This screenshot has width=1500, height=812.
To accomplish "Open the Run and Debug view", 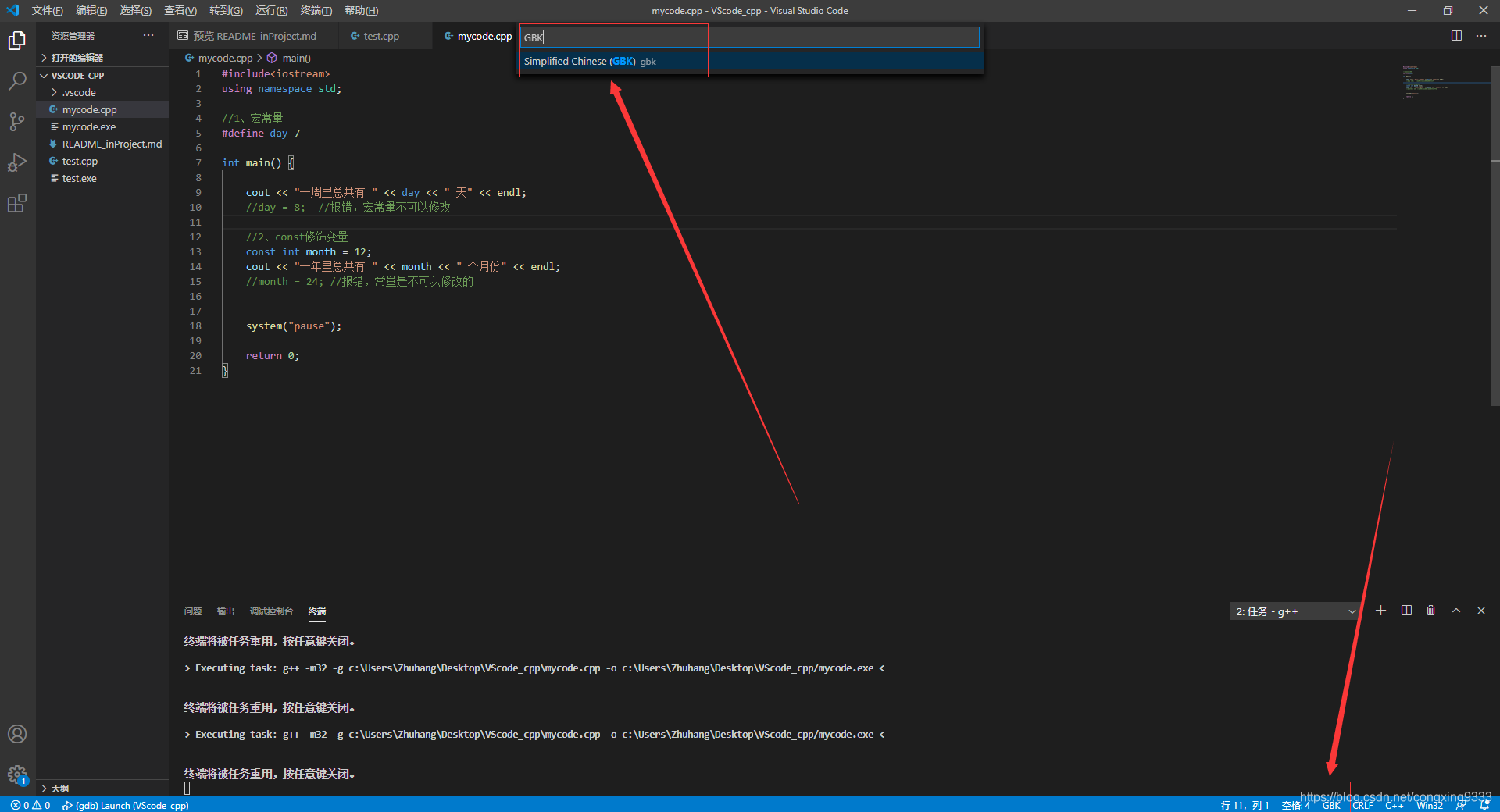I will 17,162.
